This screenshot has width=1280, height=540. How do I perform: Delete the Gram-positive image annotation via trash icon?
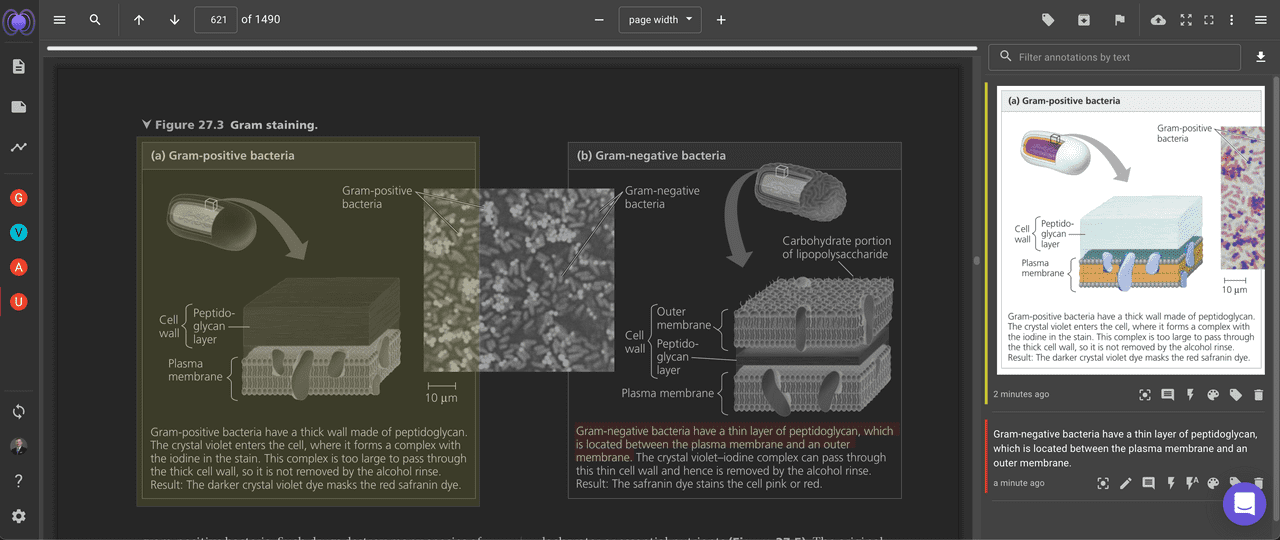1258,395
